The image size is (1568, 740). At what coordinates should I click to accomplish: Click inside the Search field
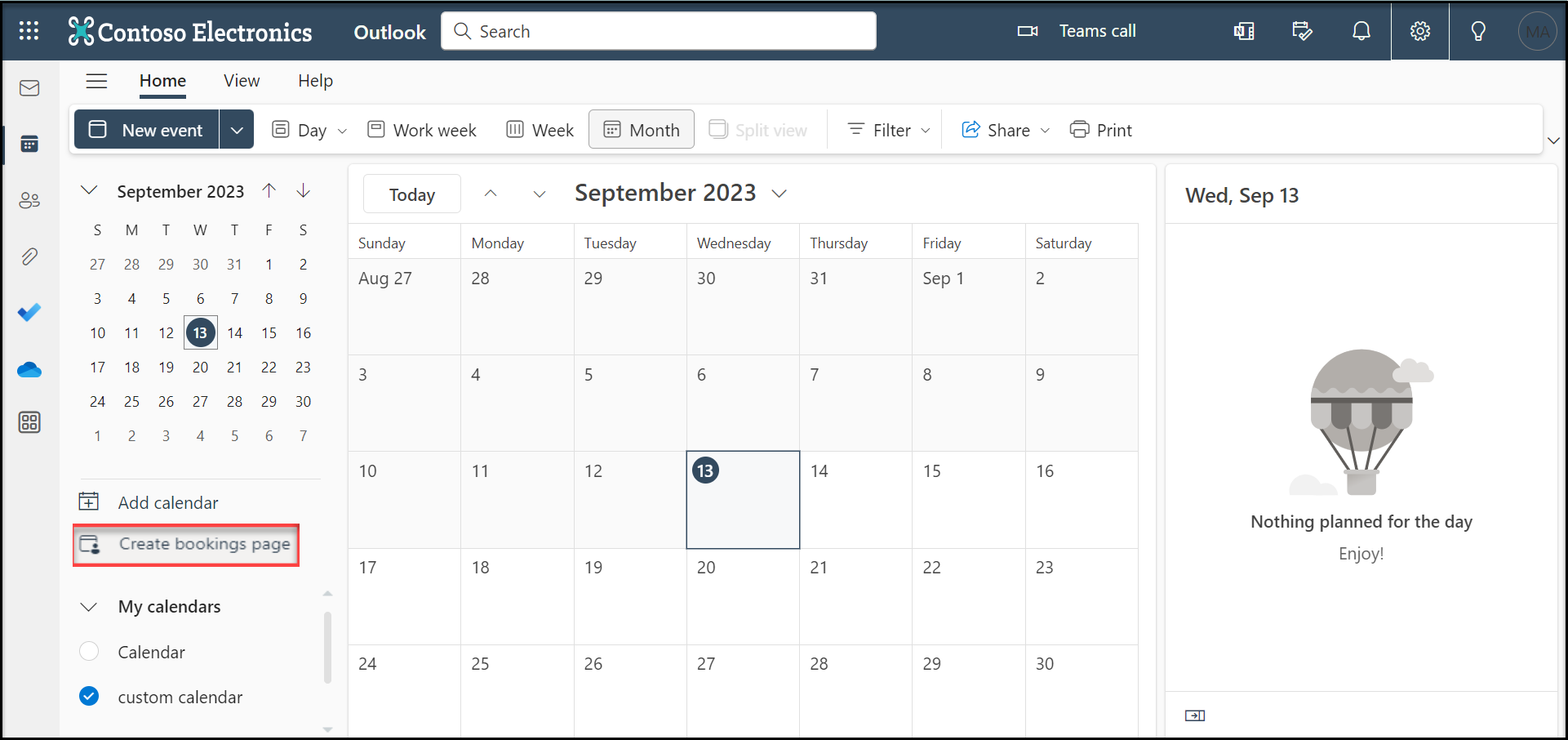coord(658,30)
